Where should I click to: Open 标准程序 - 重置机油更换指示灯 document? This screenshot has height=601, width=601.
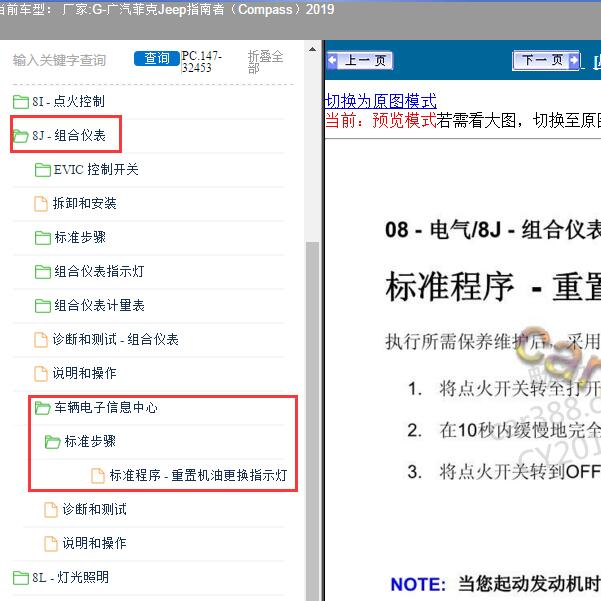coord(198,475)
